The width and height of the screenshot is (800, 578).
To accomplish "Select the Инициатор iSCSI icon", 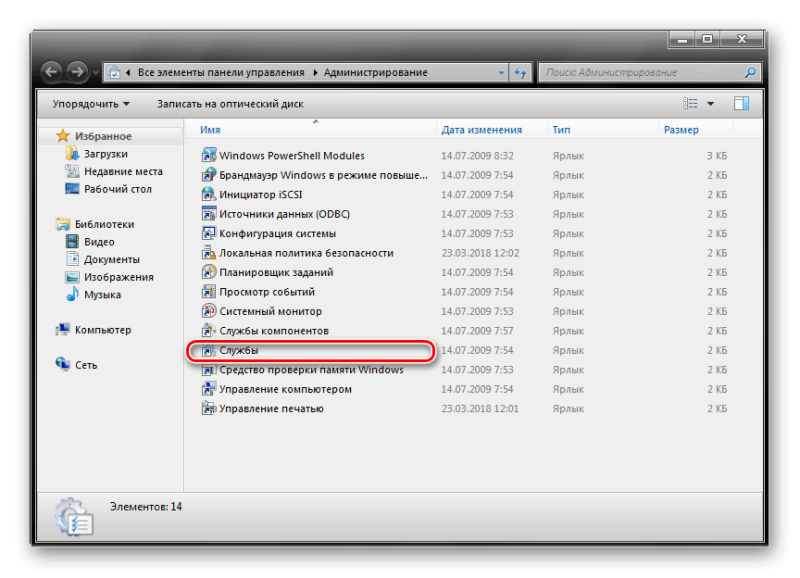I will pos(209,195).
